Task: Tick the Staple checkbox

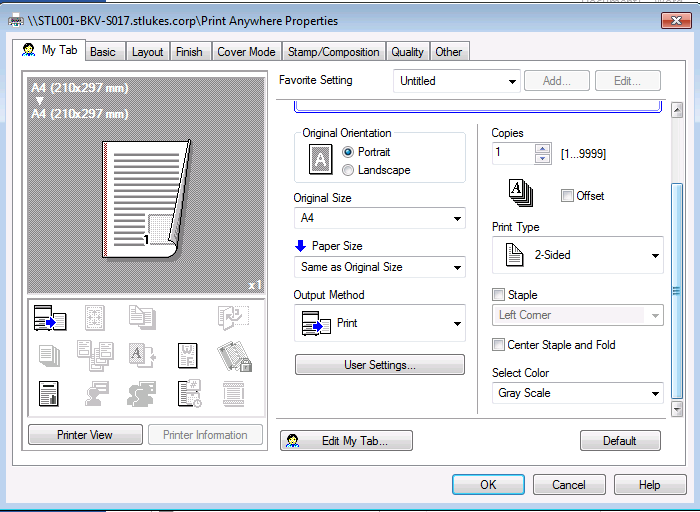Action: coord(499,295)
